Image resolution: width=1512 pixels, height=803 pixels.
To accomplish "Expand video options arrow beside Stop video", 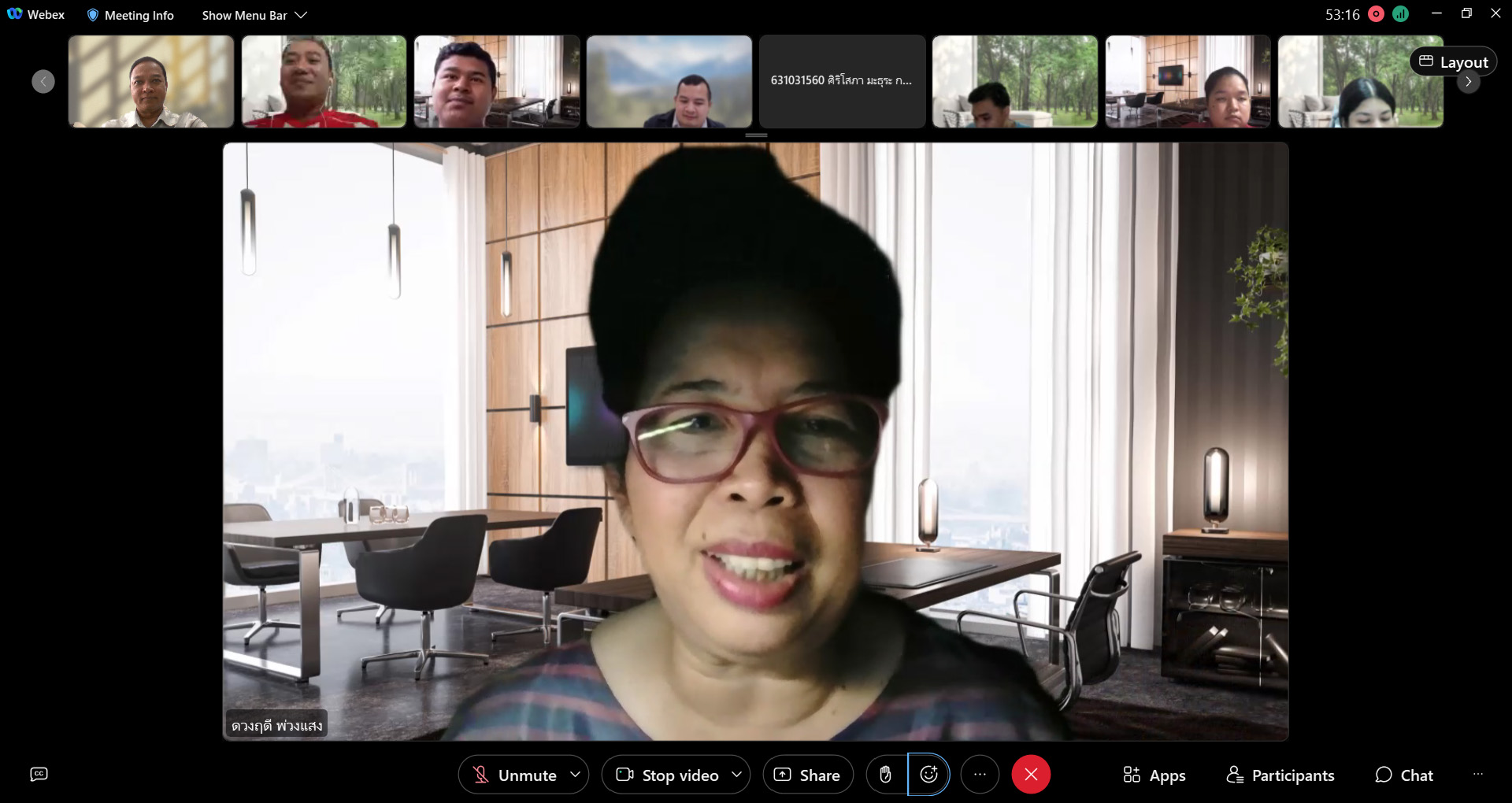I will [x=737, y=775].
